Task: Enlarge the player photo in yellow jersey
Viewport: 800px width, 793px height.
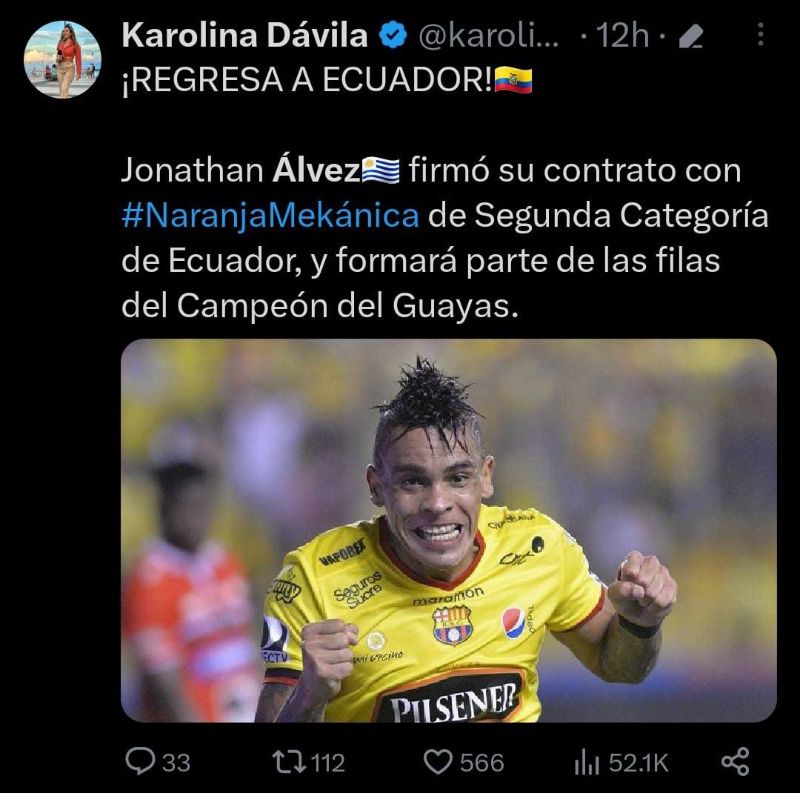Action: pos(449,531)
